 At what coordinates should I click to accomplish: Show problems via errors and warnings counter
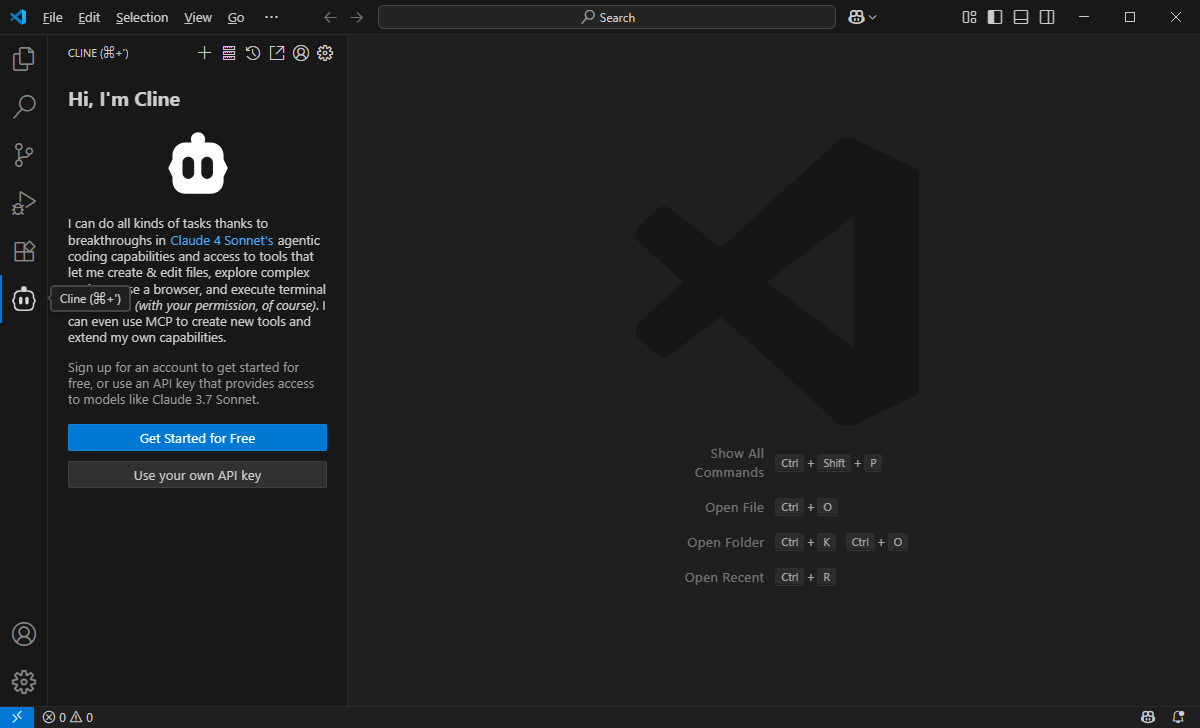click(x=68, y=717)
